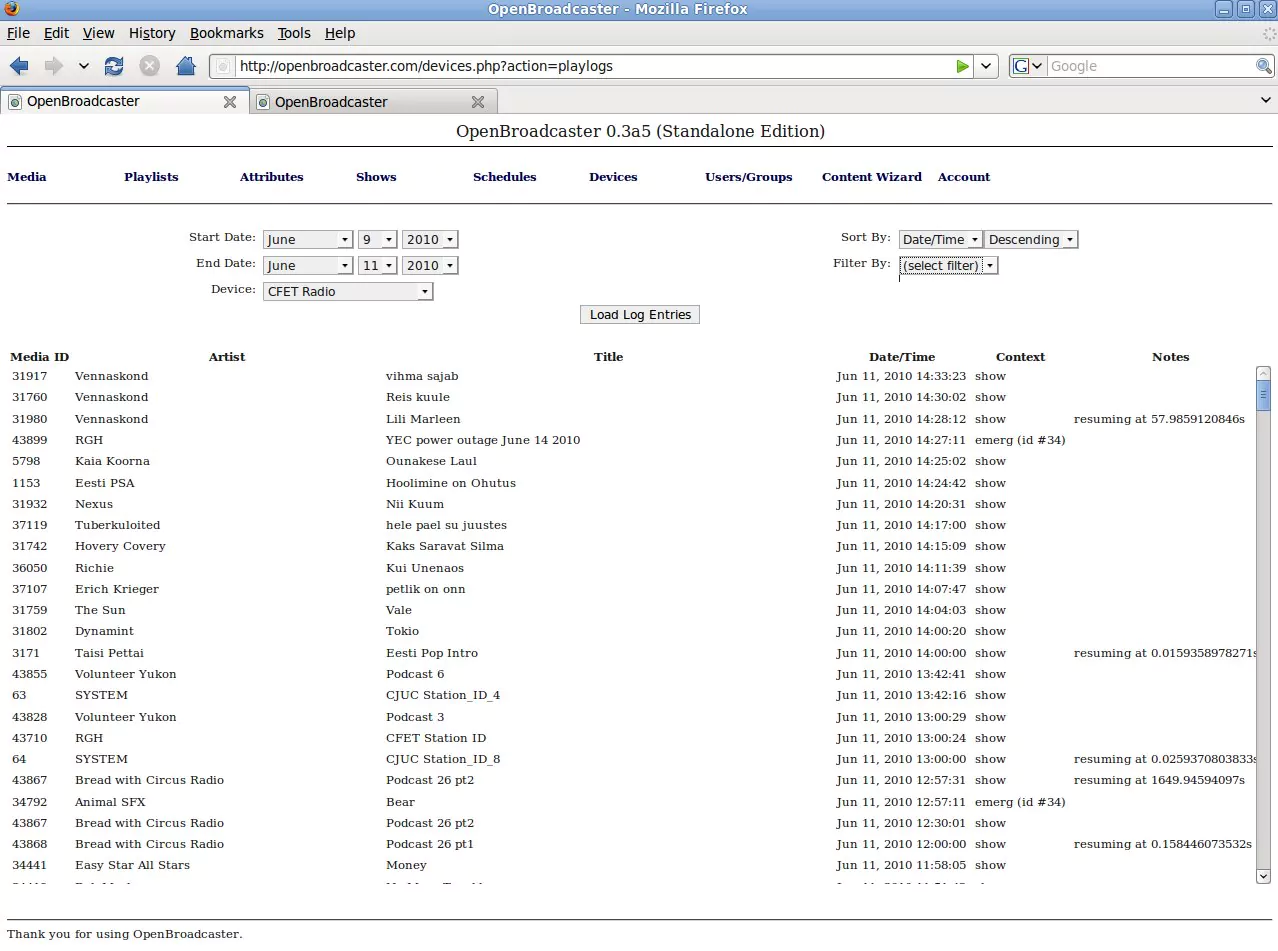
Task: Click the log list scrollbar down arrow
Action: tap(1263, 876)
